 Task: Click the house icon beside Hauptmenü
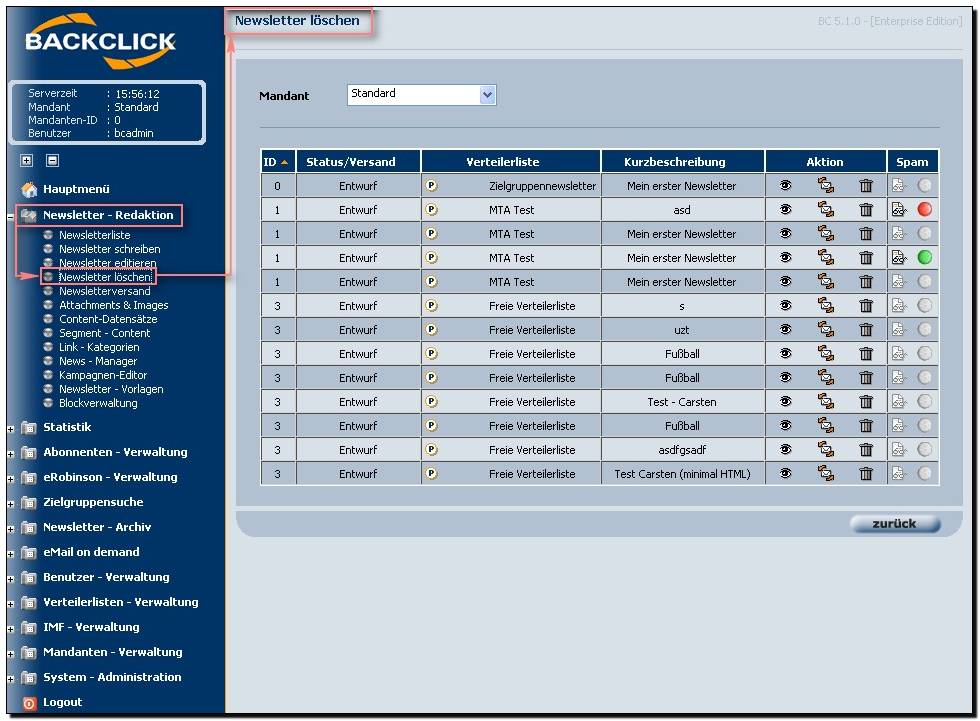pyautogui.click(x=29, y=189)
